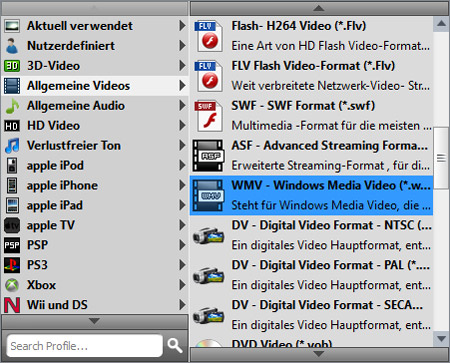Click the category list scroll-up bar
Image resolution: width=450 pixels, height=363 pixels.
95,8
